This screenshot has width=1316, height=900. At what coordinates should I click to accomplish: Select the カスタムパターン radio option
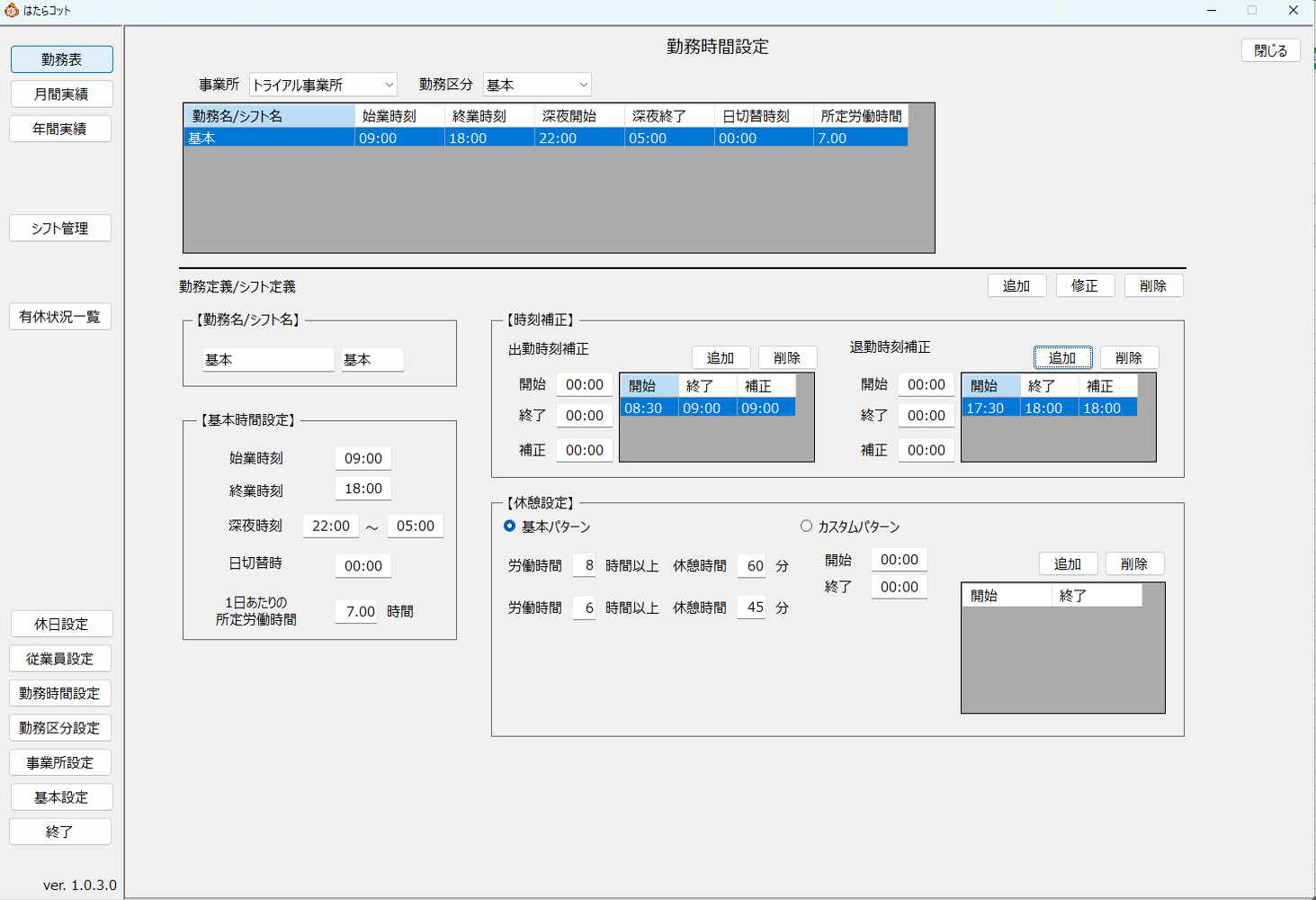(806, 526)
